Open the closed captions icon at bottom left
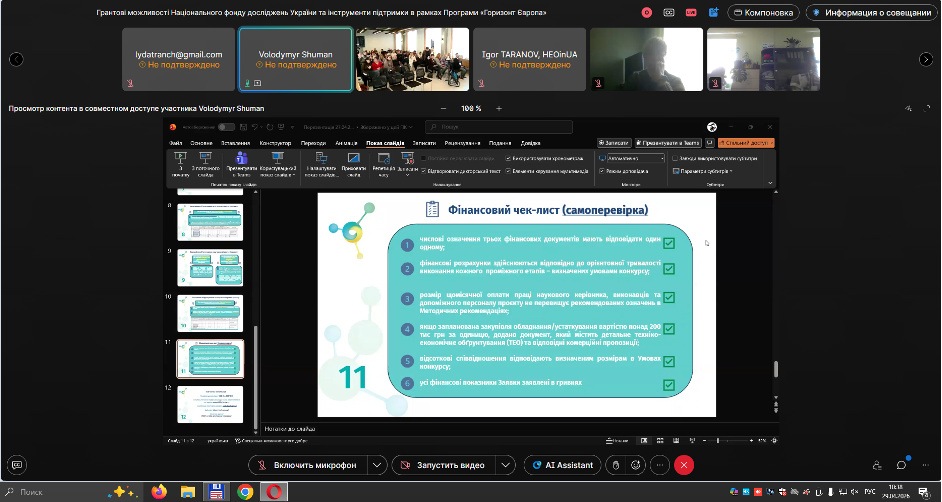Viewport: 942px width, 502px height. [17, 465]
